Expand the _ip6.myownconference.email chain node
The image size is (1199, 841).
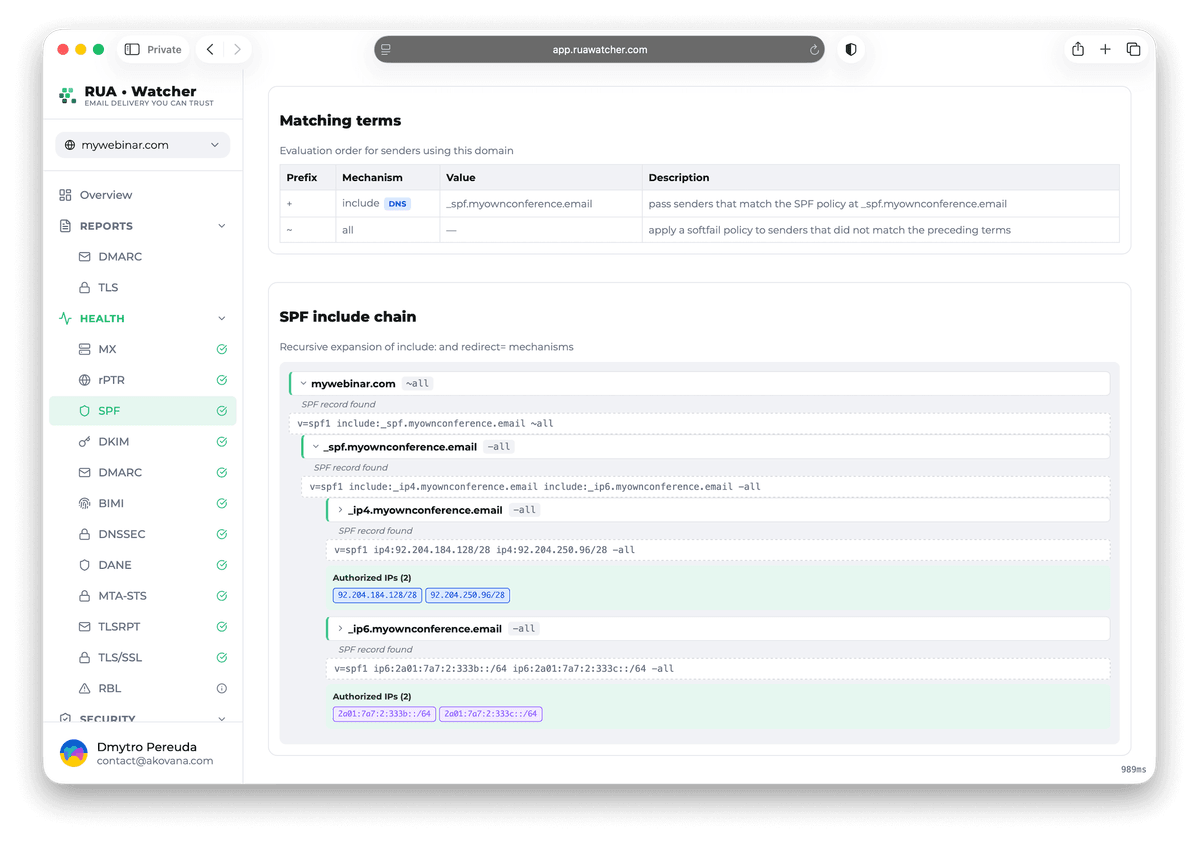[340, 628]
